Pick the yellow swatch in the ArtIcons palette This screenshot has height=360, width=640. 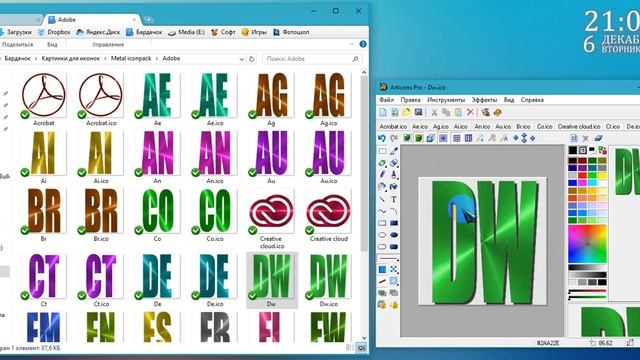pyautogui.click(x=602, y=175)
